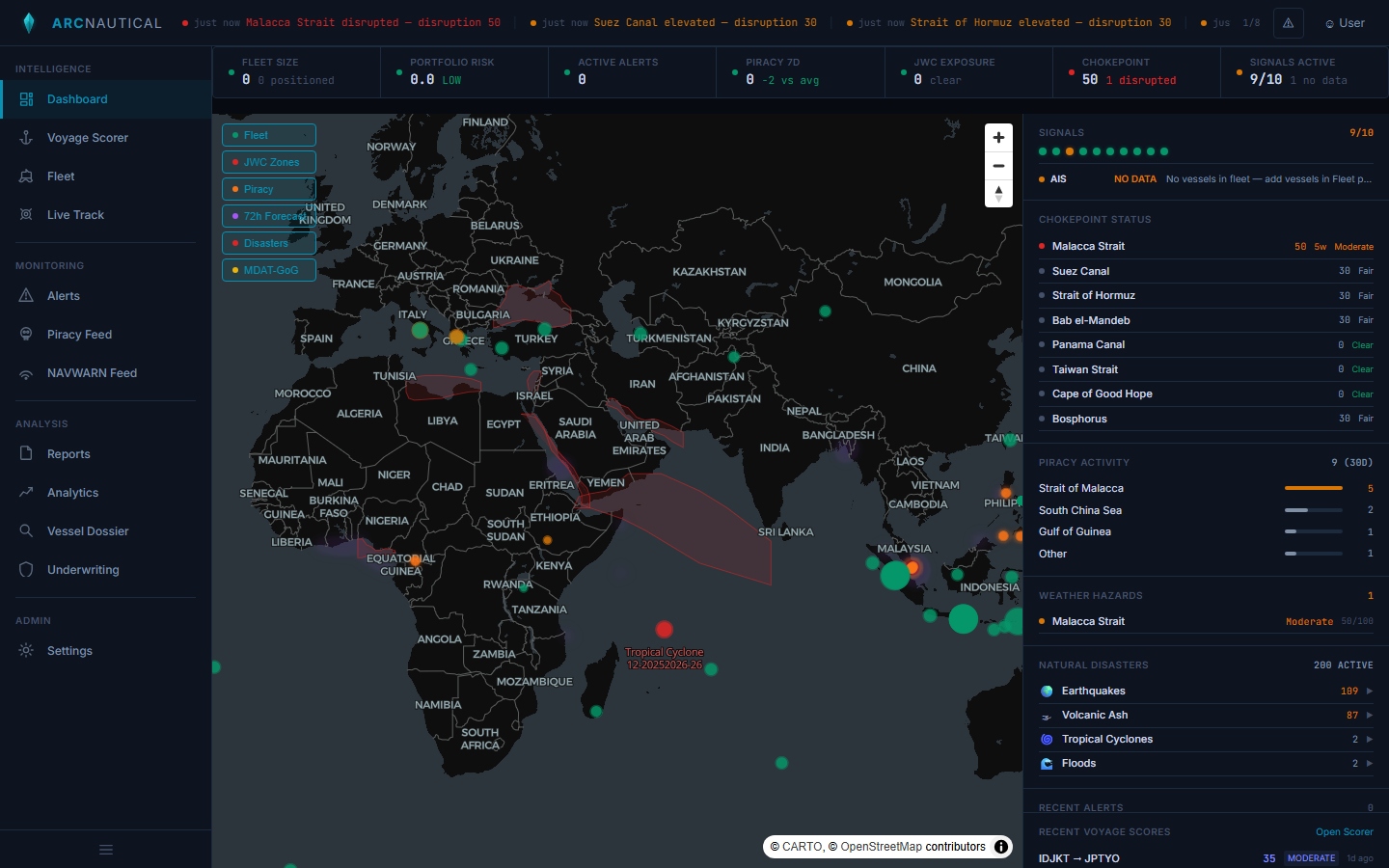Toggle the MDAT-GoG layer
1389x868 pixels.
click(x=268, y=270)
